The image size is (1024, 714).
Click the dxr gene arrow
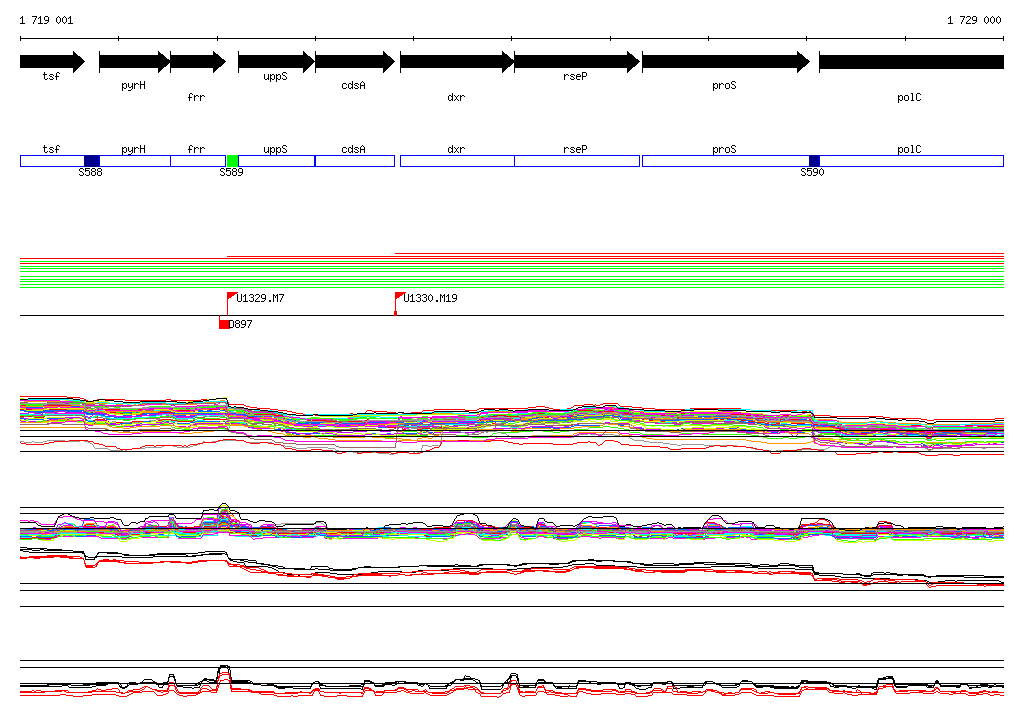457,62
